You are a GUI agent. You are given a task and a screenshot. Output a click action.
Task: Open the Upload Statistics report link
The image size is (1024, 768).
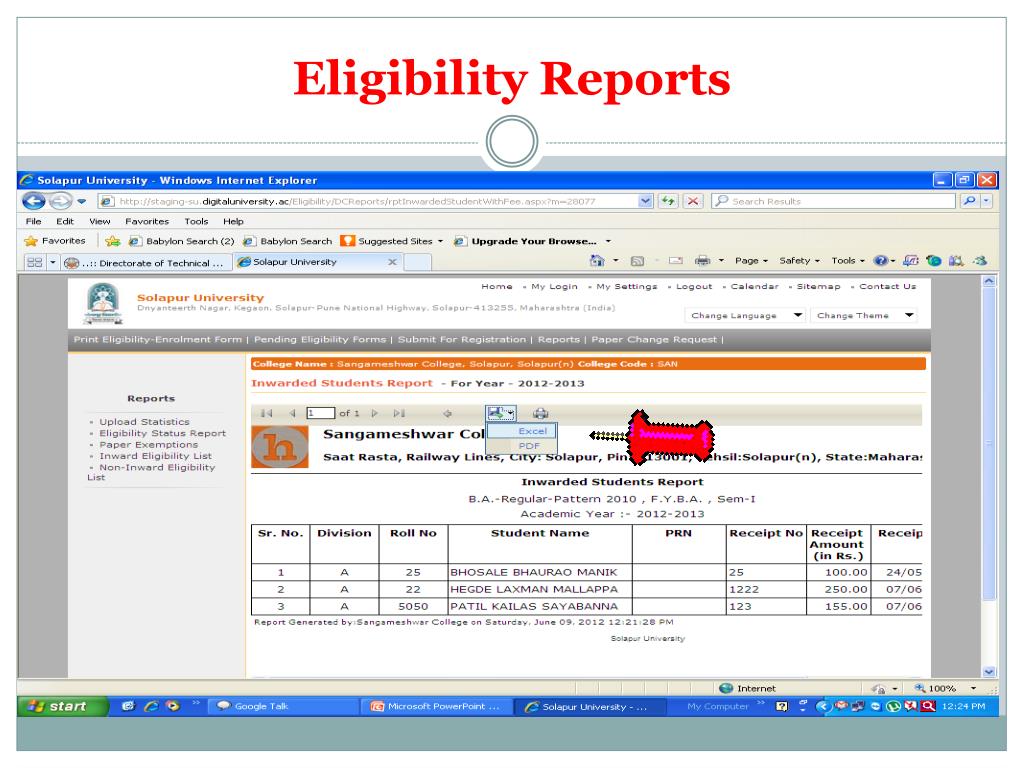tap(144, 422)
